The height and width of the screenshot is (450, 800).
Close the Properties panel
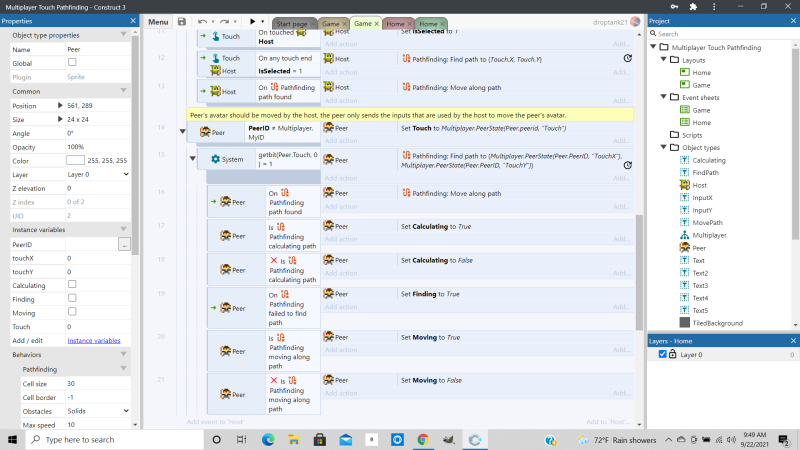[133, 21]
